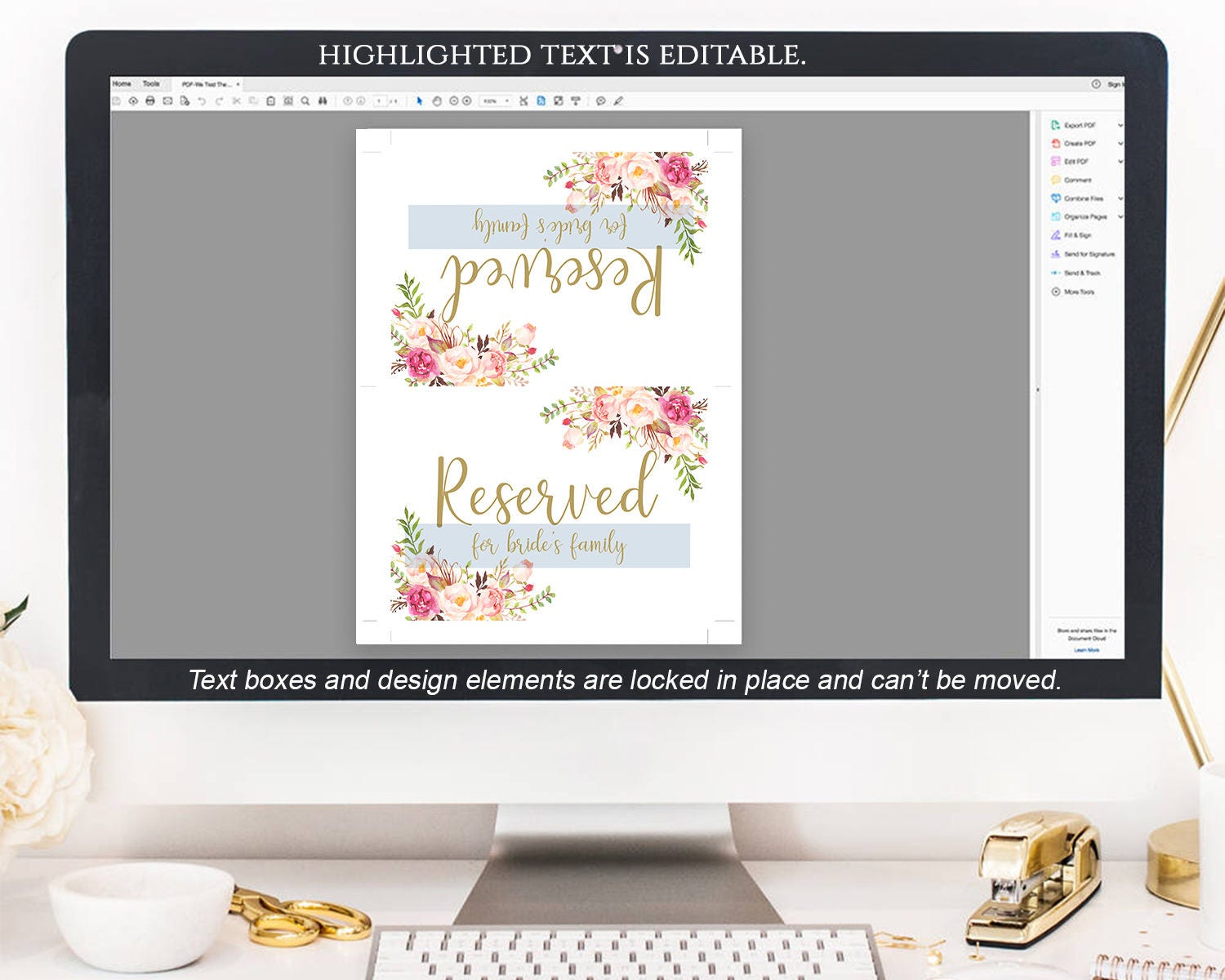
Task: Open the Comment tool in the right panel
Action: [1078, 180]
